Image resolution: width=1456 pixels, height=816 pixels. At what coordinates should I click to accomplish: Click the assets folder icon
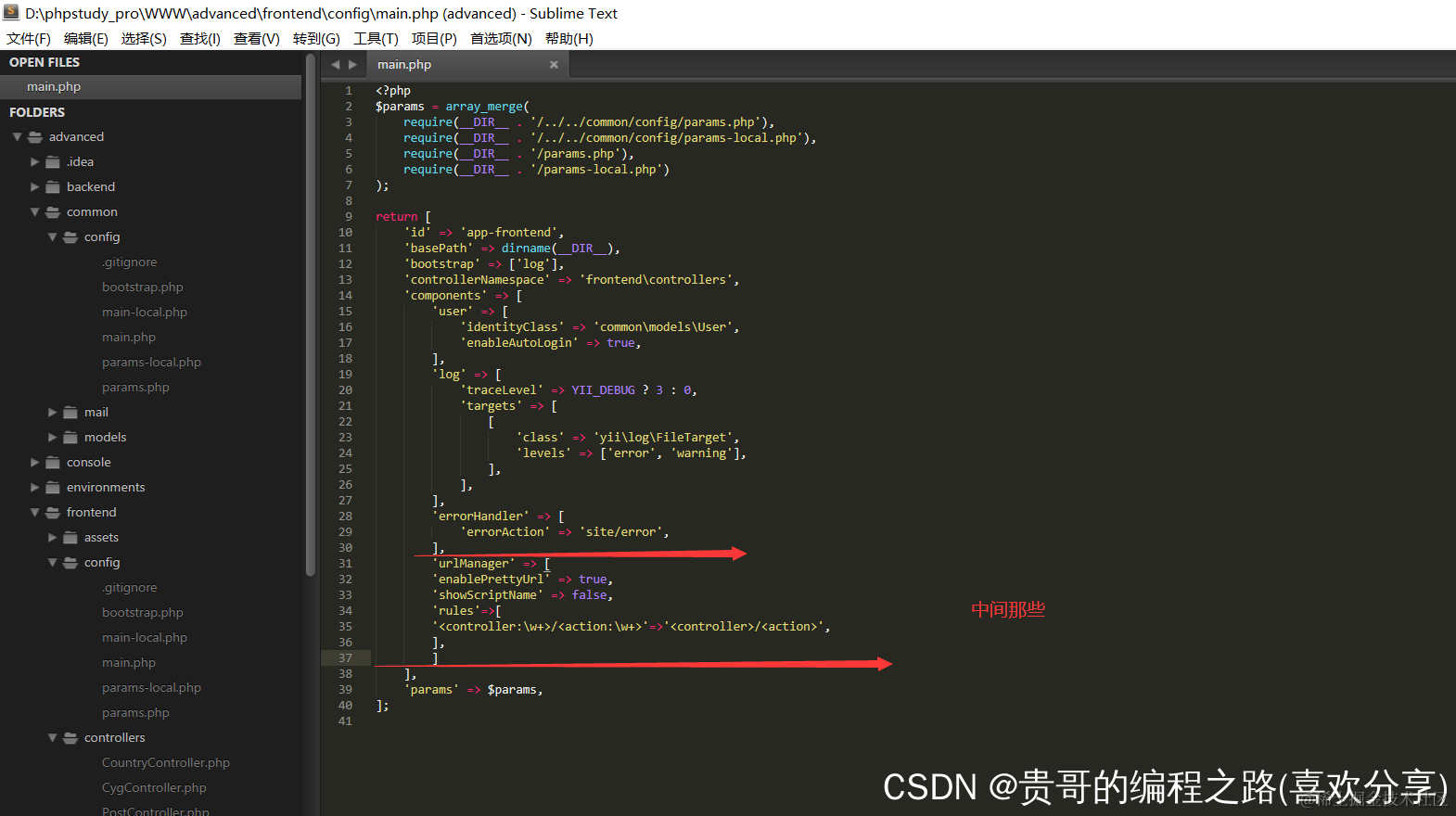[x=70, y=538]
